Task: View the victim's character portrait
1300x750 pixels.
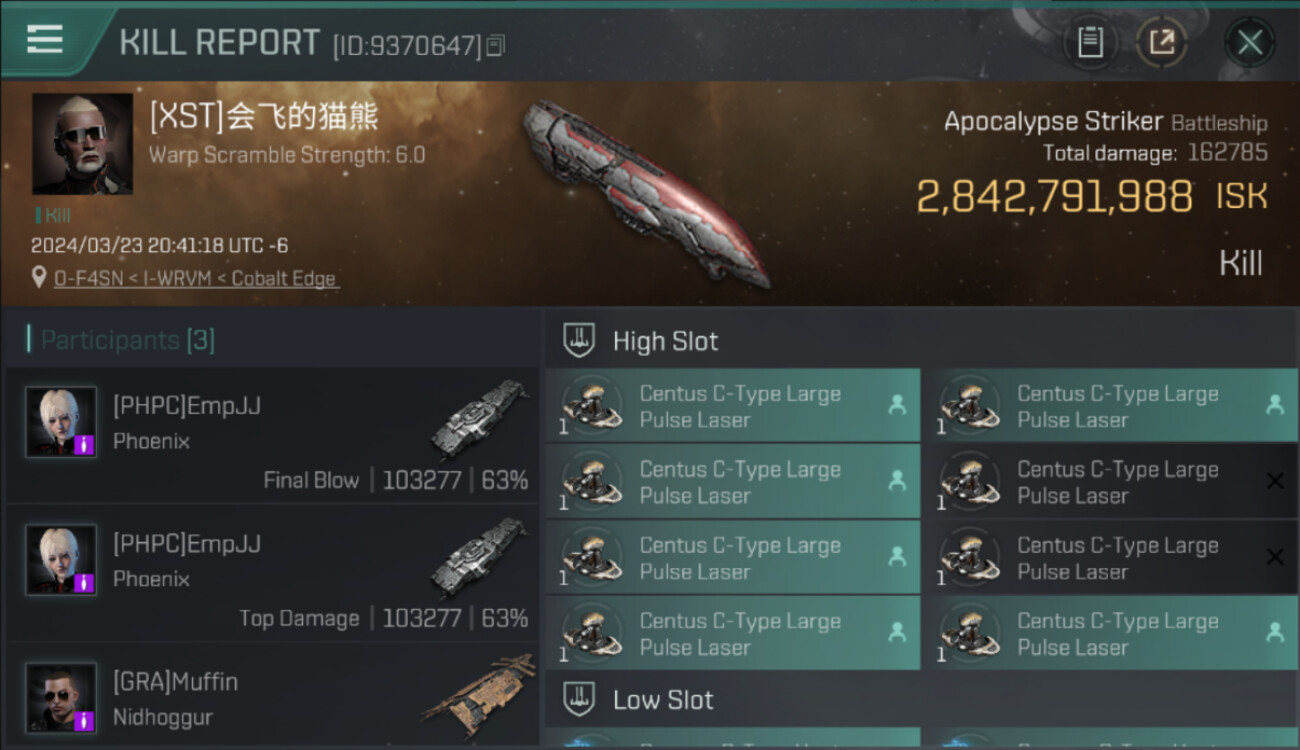Action: pyautogui.click(x=82, y=144)
